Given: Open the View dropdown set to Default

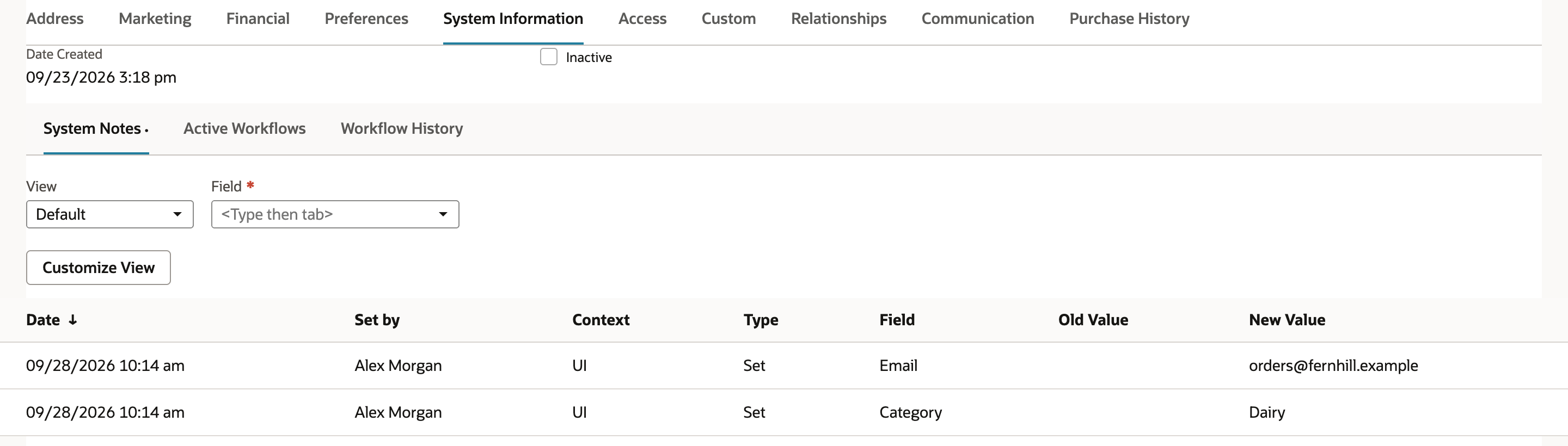Looking at the screenshot, I should click(x=109, y=214).
